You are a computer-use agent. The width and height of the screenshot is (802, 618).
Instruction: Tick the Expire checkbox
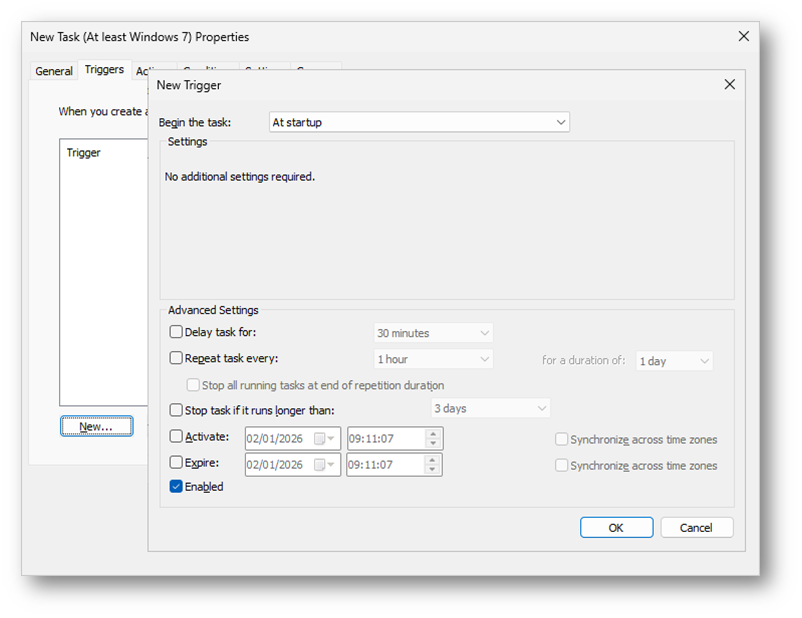(177, 463)
